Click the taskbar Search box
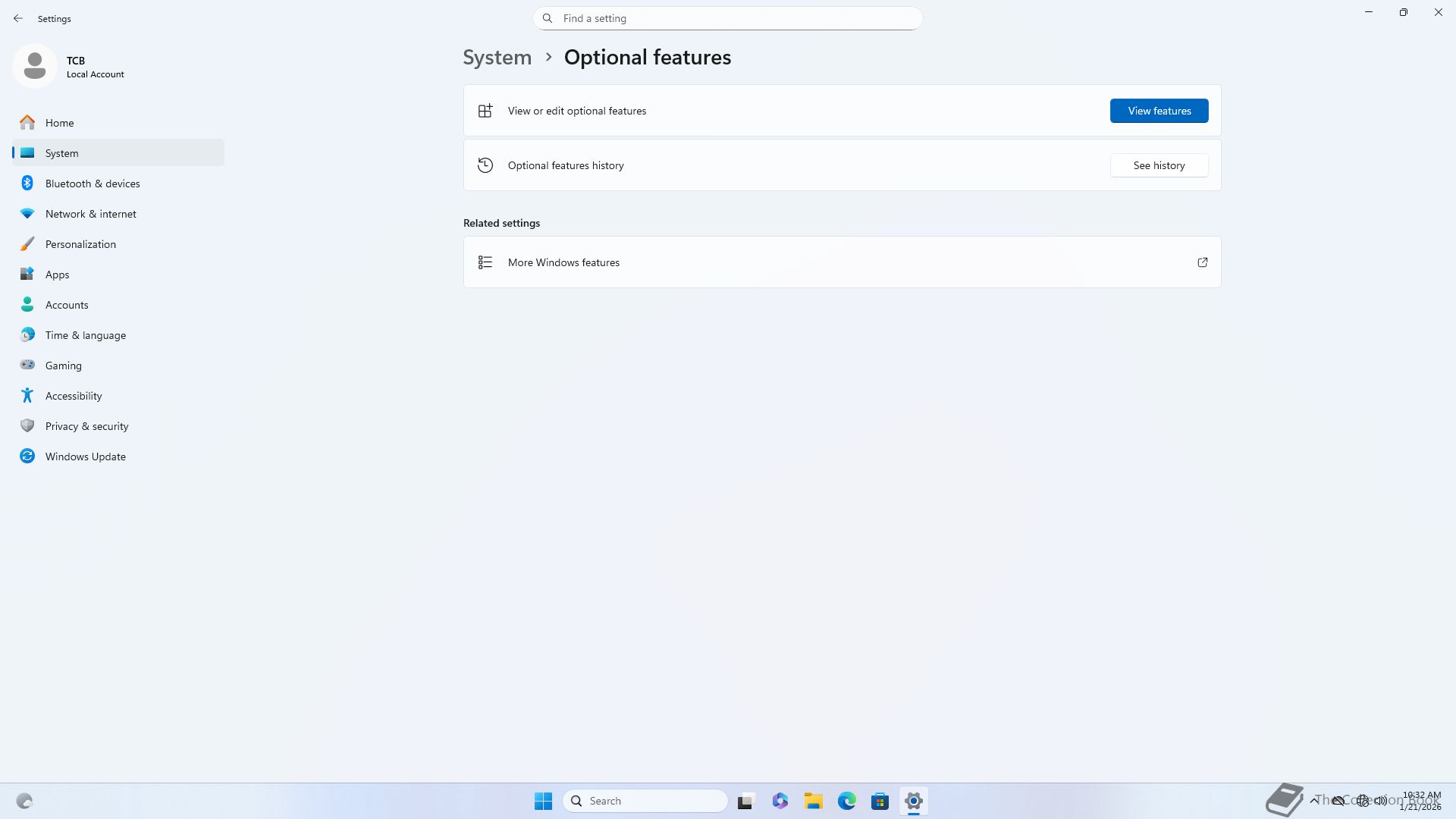 645,801
